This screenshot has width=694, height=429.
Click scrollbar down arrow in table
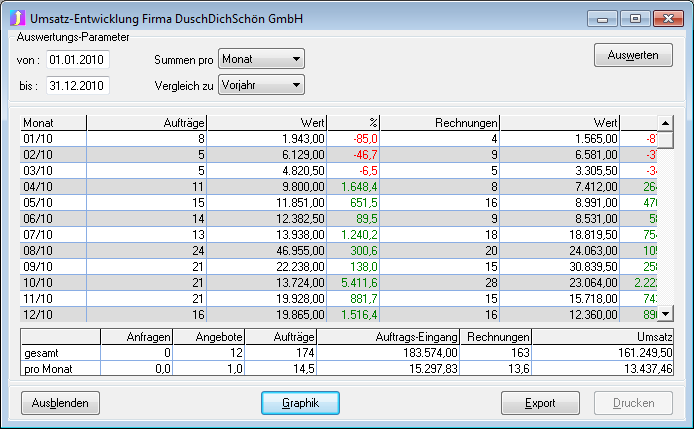(665, 313)
